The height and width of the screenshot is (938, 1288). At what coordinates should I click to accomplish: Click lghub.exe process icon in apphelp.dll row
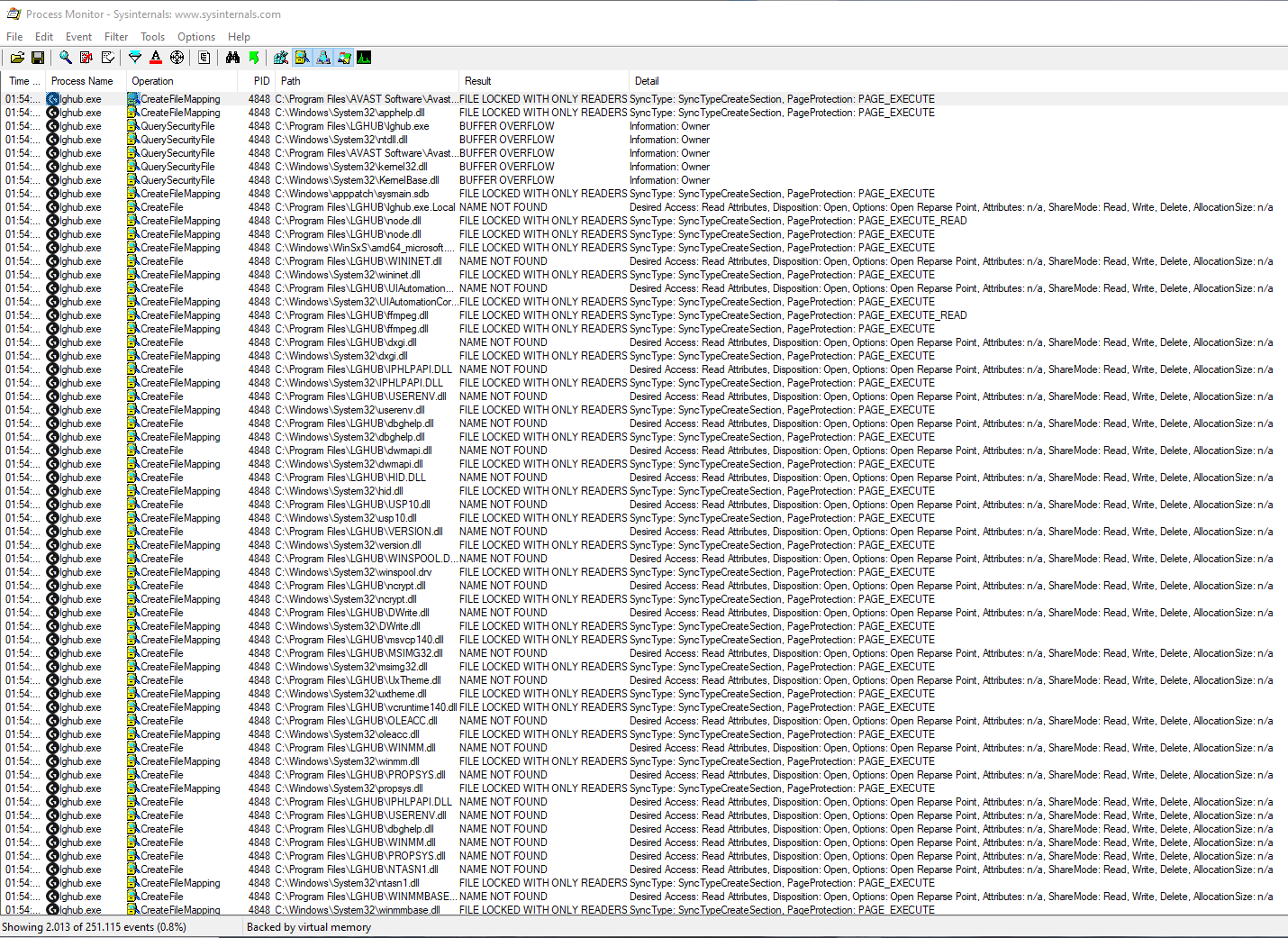(53, 113)
